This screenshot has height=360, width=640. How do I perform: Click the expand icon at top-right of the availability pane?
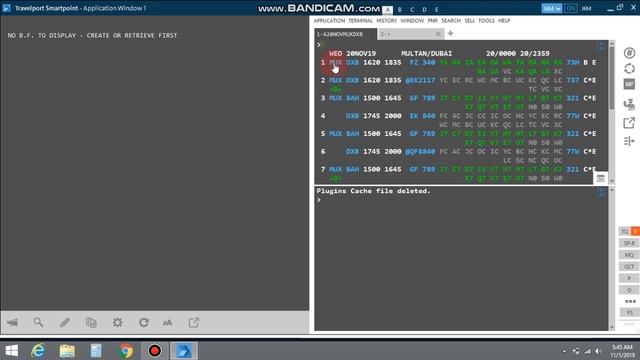click(601, 46)
